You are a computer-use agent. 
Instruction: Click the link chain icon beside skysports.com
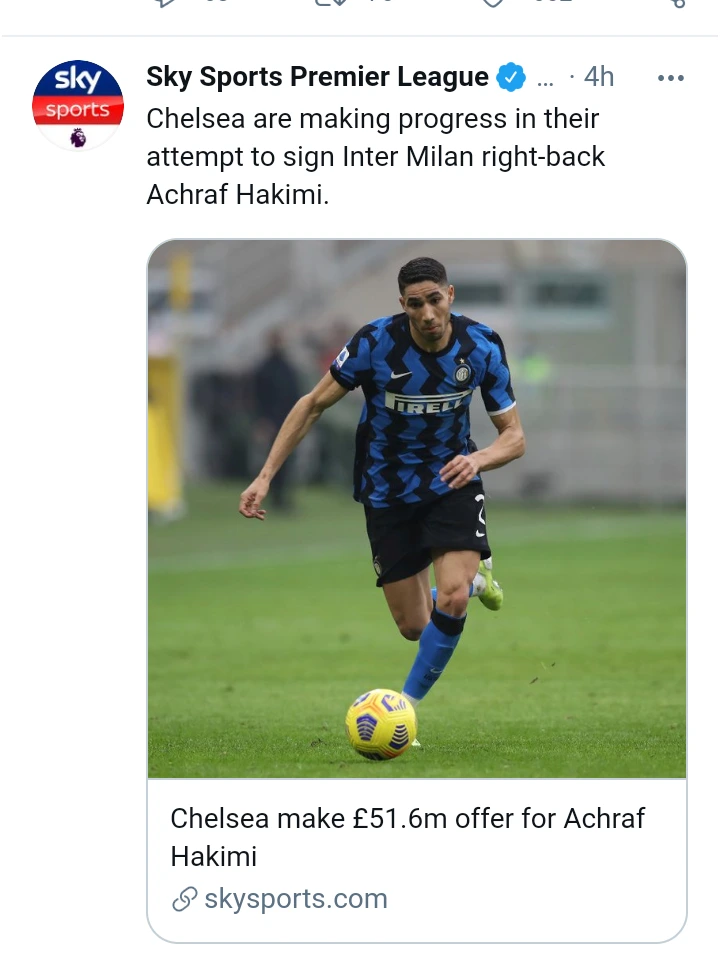[184, 899]
